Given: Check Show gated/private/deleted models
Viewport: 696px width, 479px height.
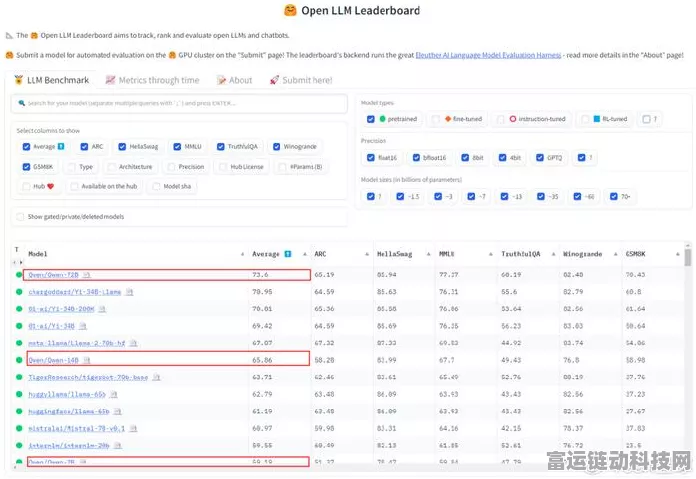Looking at the screenshot, I should point(20,217).
